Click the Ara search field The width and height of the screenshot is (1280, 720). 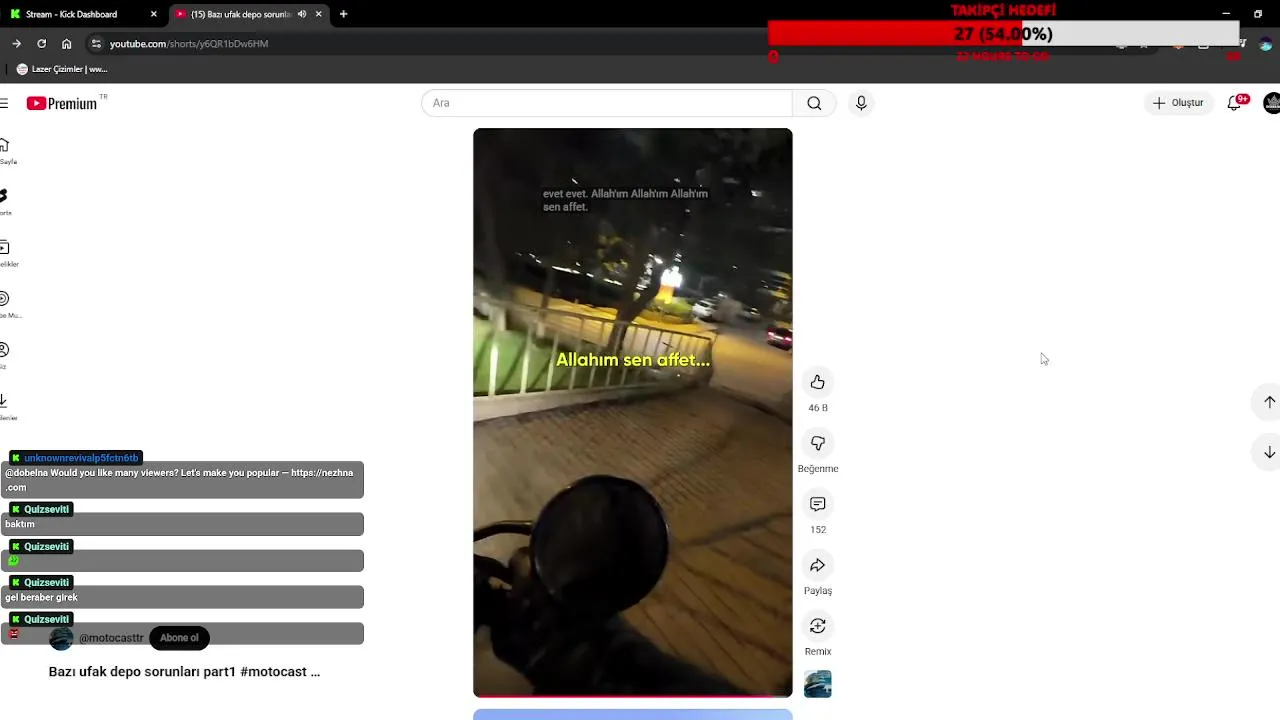607,103
